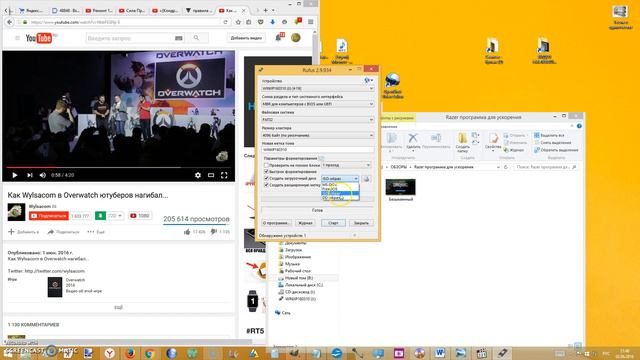Click the Share link under the video
This screenshot has width=640, height=360.
pos(63,232)
